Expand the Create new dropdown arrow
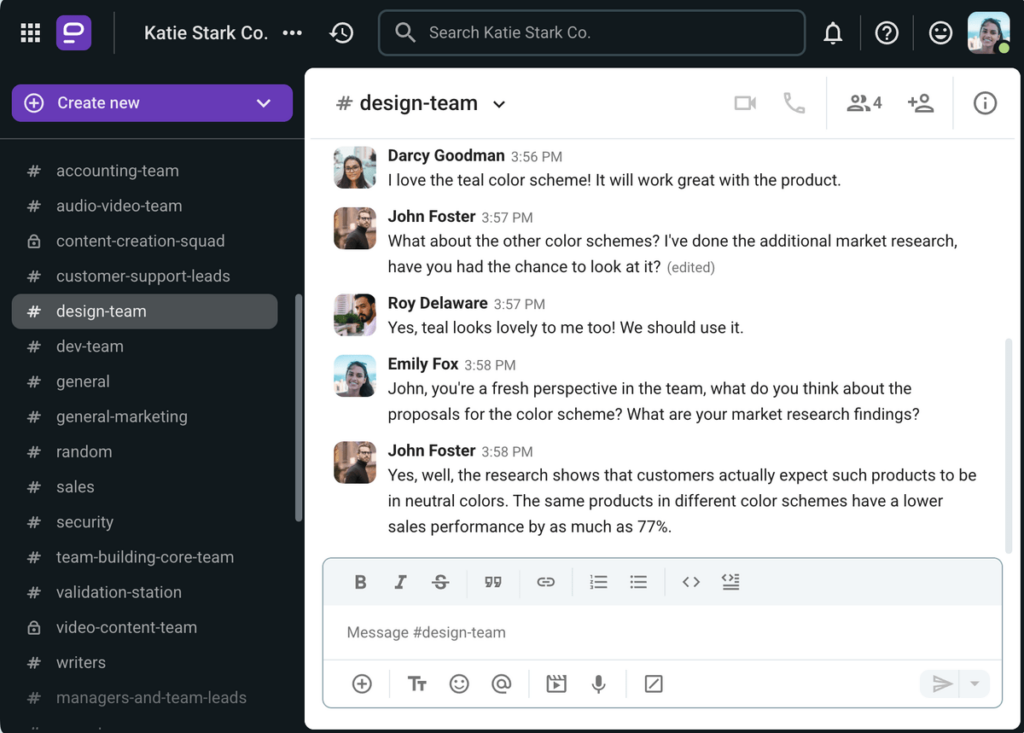Image resolution: width=1024 pixels, height=733 pixels. (264, 103)
